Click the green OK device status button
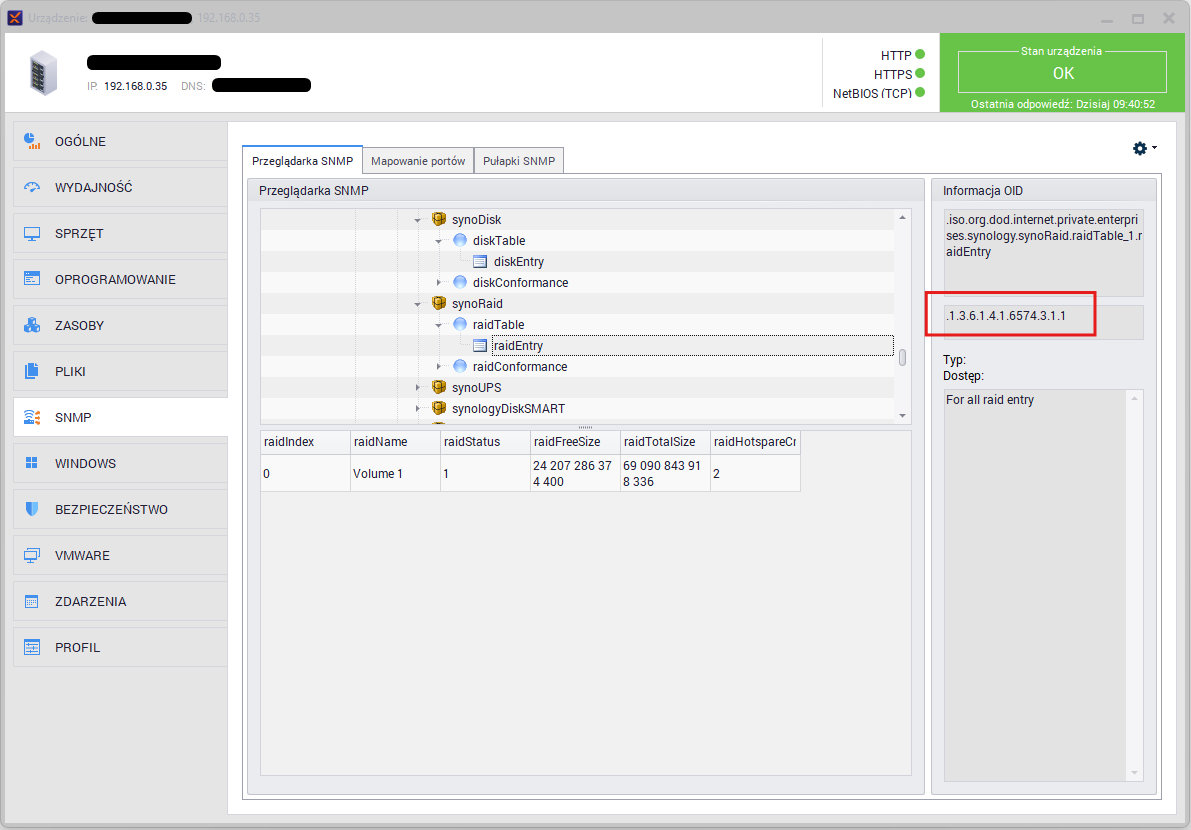This screenshot has width=1191, height=830. click(x=1062, y=73)
